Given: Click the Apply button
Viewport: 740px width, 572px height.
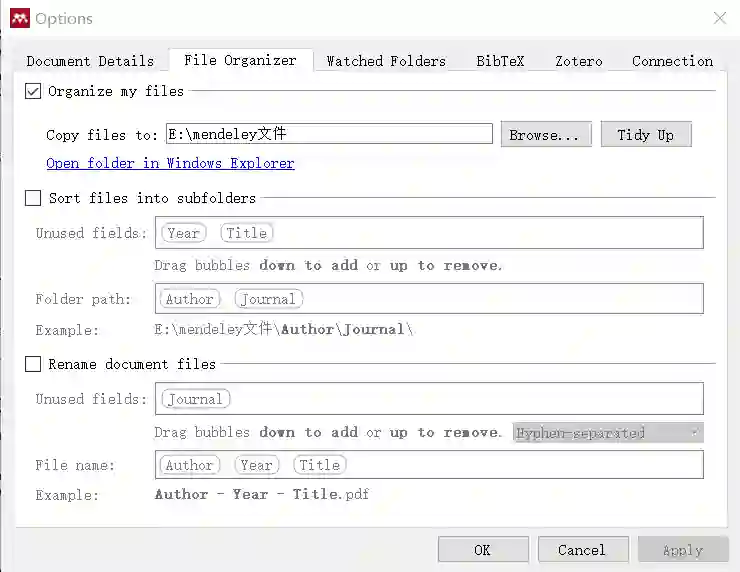Looking at the screenshot, I should tap(683, 550).
